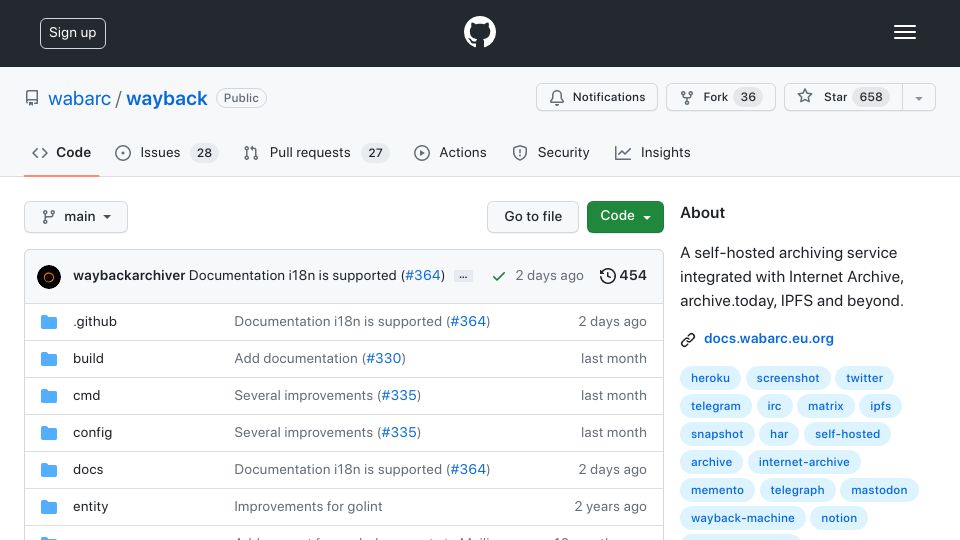Screen dimensions: 960x540
Task: Star the wayback repository
Action: (x=843, y=97)
